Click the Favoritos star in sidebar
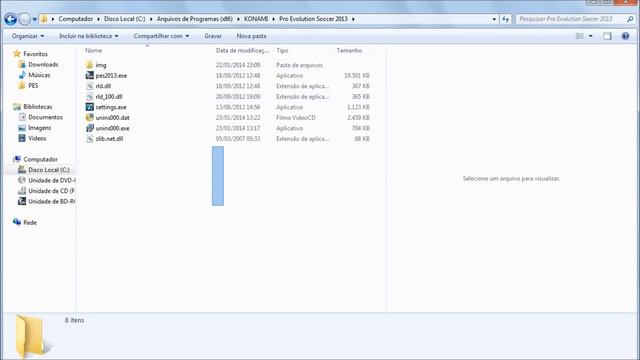Screen dimensions: 640x360 tap(17, 53)
